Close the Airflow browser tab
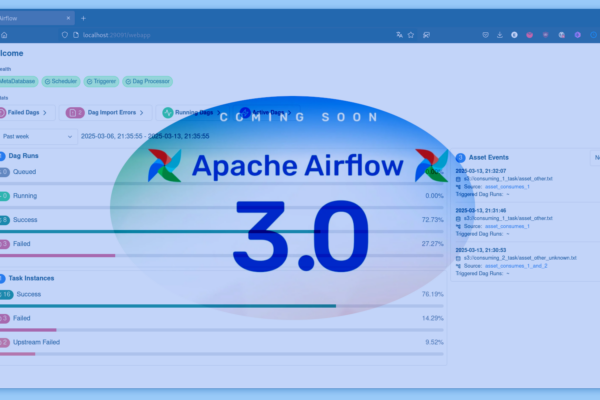This screenshot has height=400, width=600. (68, 18)
